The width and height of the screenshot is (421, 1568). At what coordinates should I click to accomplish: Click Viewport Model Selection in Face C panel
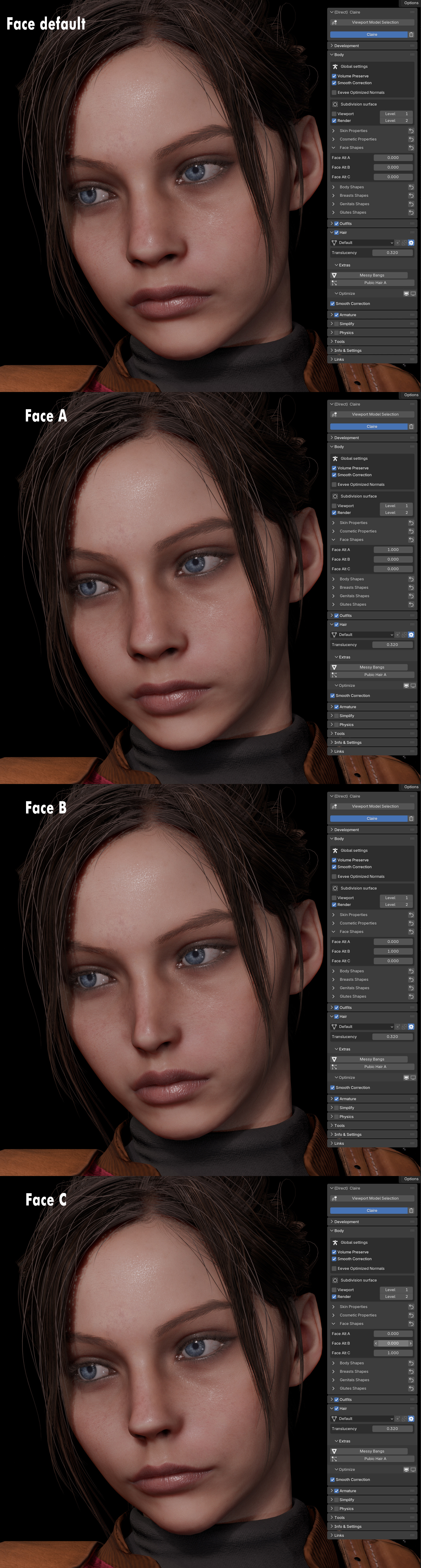click(x=372, y=1199)
